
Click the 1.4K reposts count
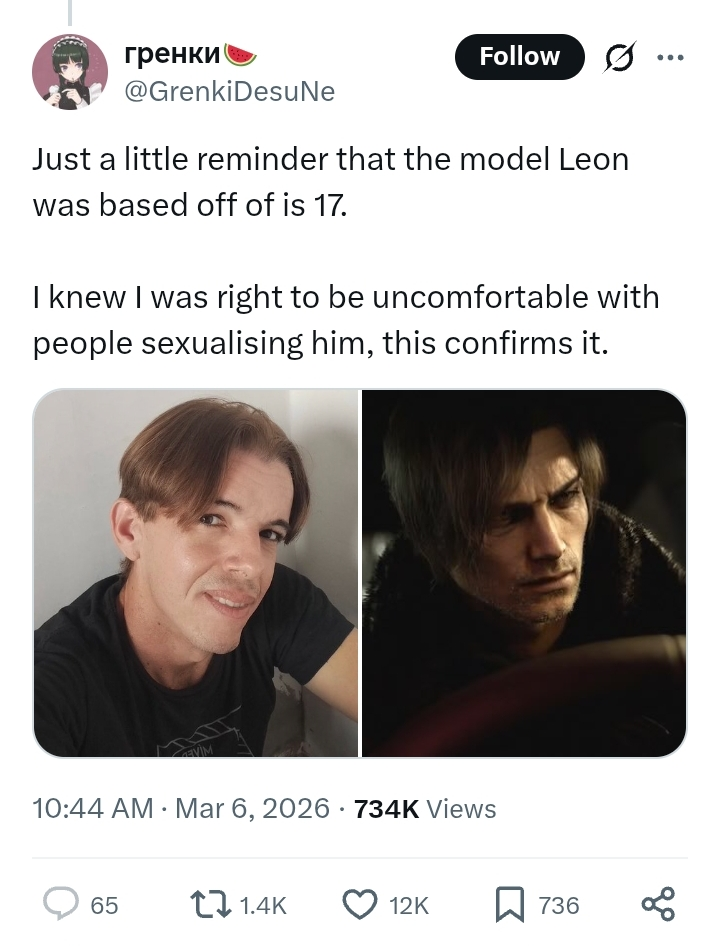click(264, 905)
